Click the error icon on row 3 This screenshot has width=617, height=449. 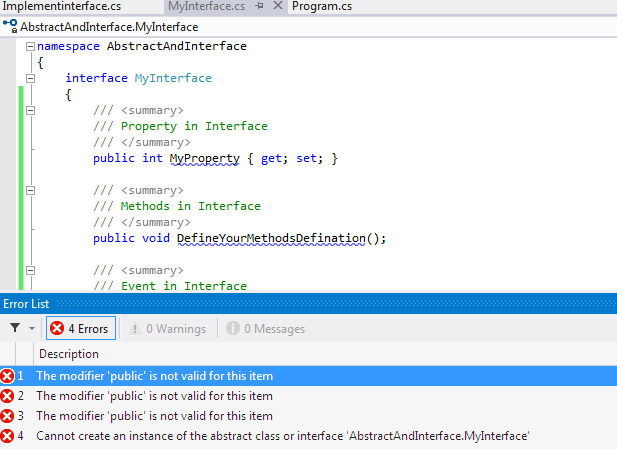tap(7, 416)
